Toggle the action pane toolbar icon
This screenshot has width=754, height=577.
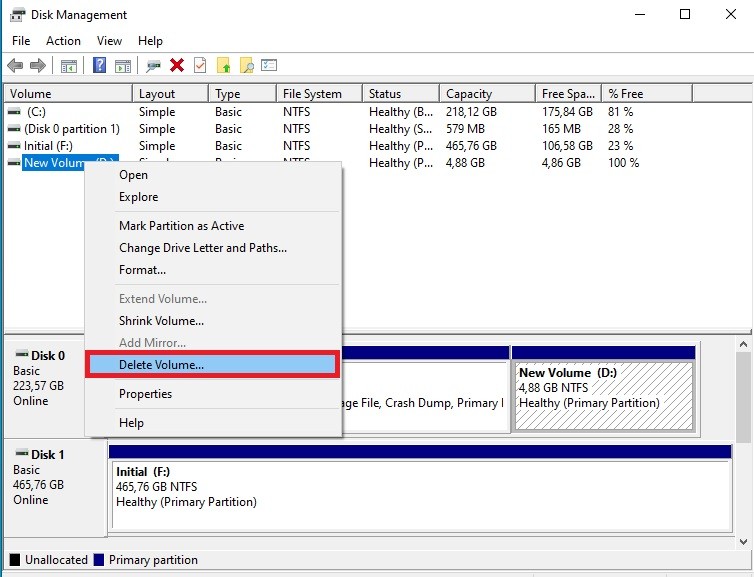click(x=123, y=66)
